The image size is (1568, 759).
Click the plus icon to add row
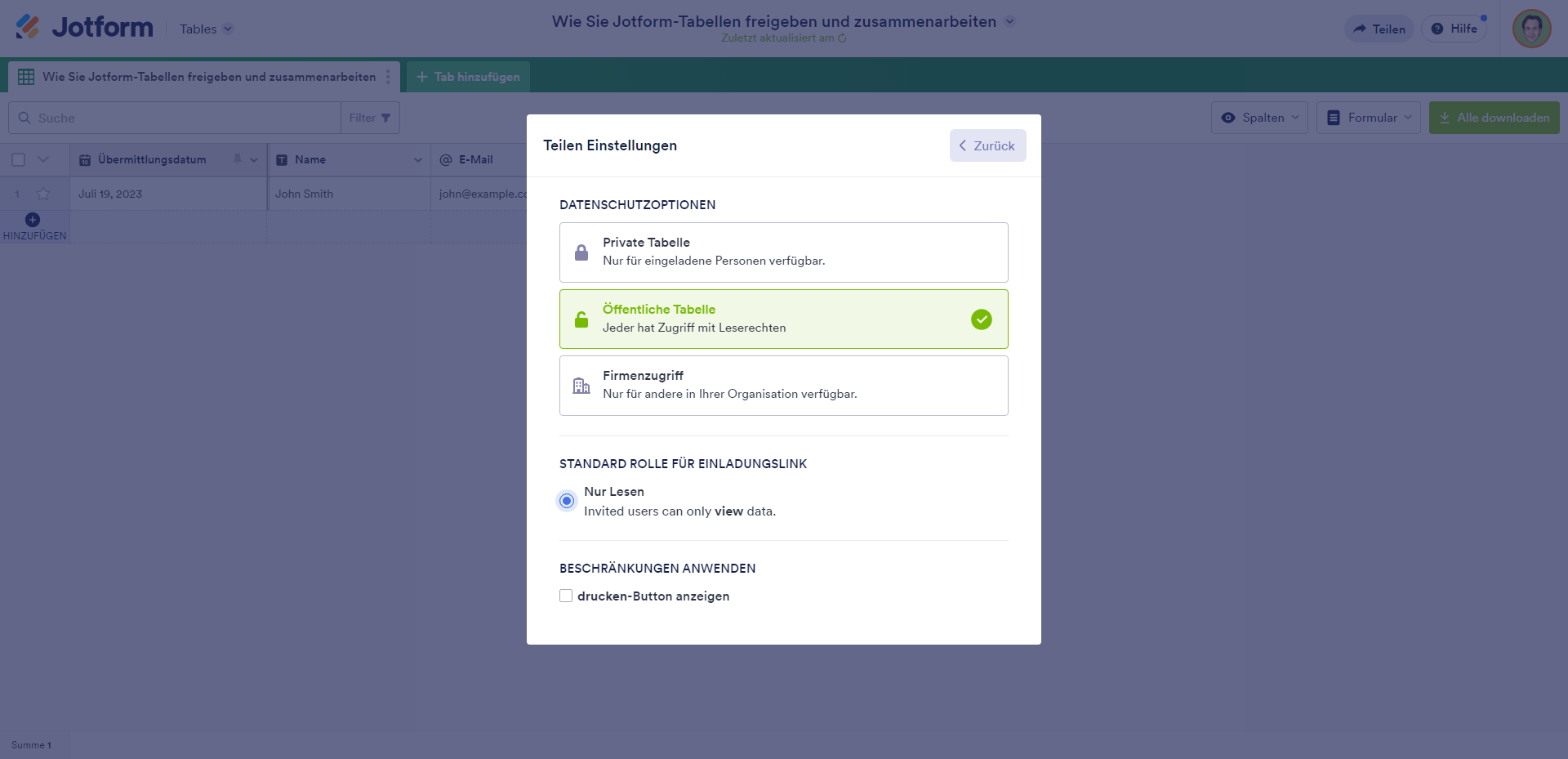click(33, 220)
